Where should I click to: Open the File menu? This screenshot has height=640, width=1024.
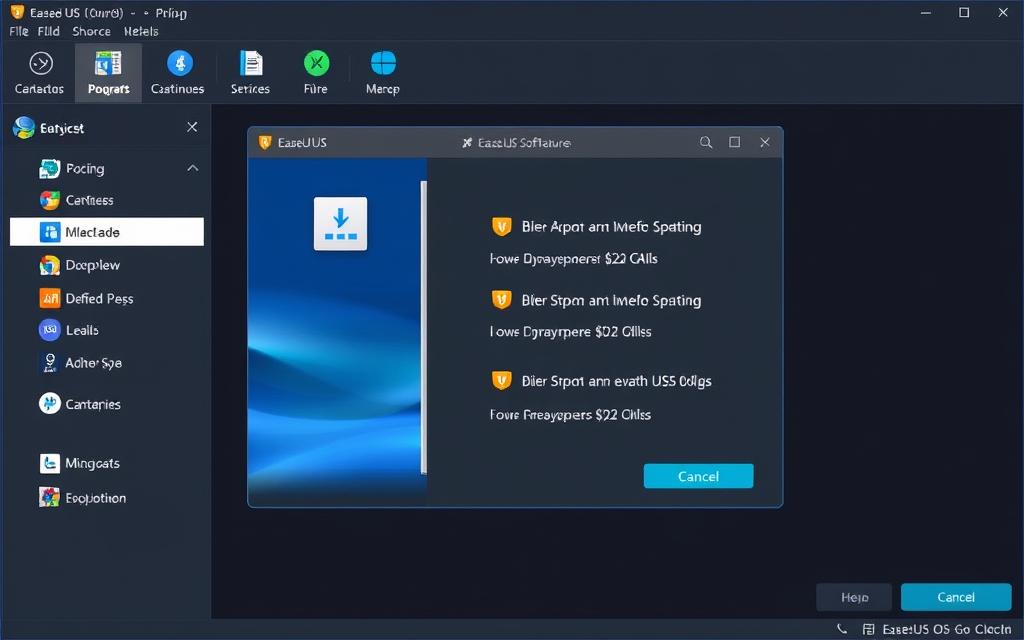[18, 31]
